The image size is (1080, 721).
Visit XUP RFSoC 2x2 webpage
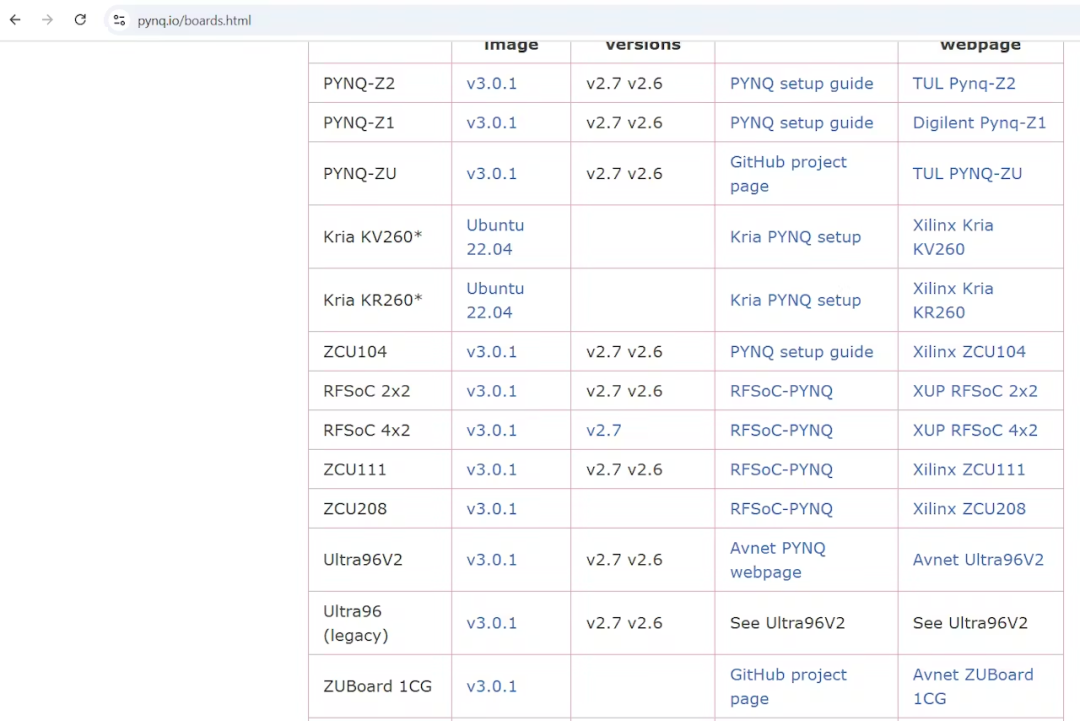point(975,391)
